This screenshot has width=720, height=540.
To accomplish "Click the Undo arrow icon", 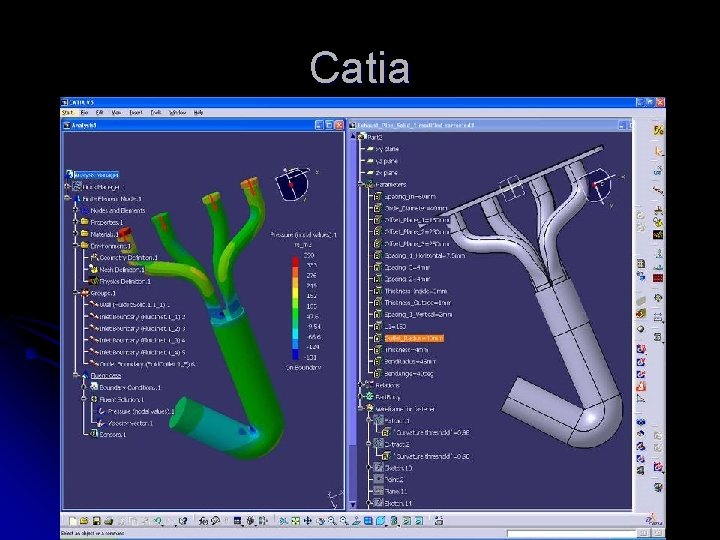I will (158, 521).
